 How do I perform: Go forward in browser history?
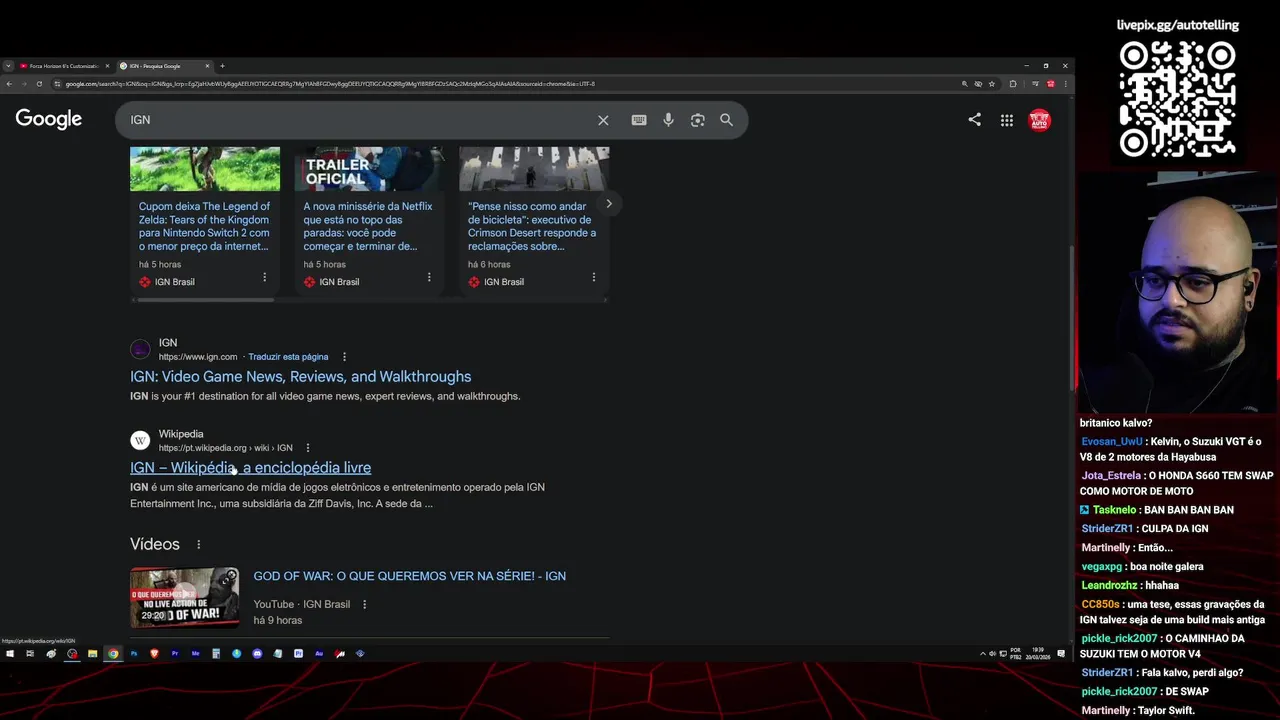coord(24,84)
